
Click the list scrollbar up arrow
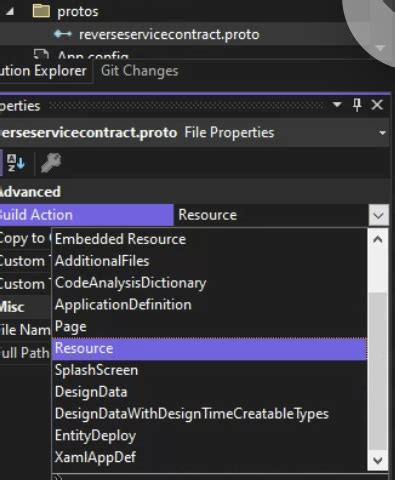coord(378,239)
